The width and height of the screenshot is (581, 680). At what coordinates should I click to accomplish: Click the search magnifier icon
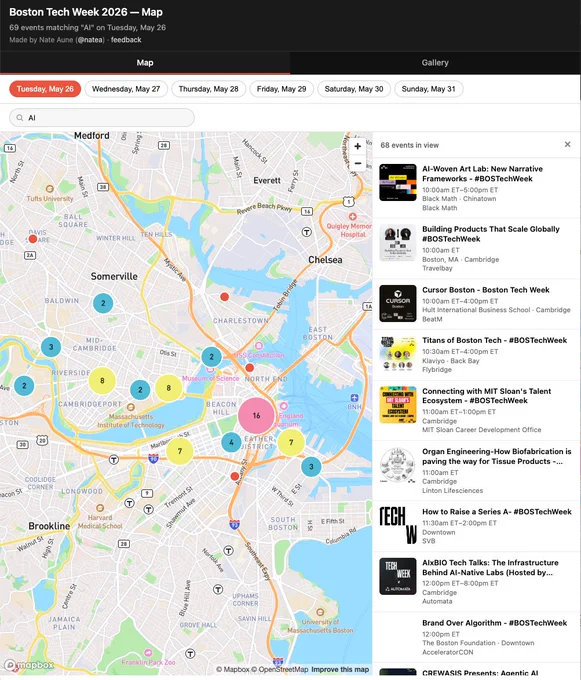coord(20,118)
